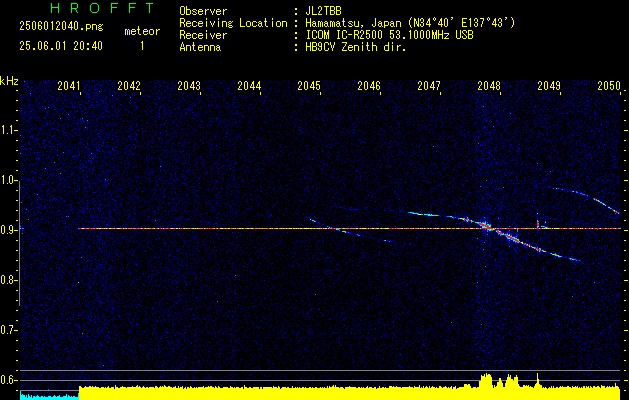The width and height of the screenshot is (629, 400).
Task: Click the 2049 time axis label
Action: (x=549, y=86)
